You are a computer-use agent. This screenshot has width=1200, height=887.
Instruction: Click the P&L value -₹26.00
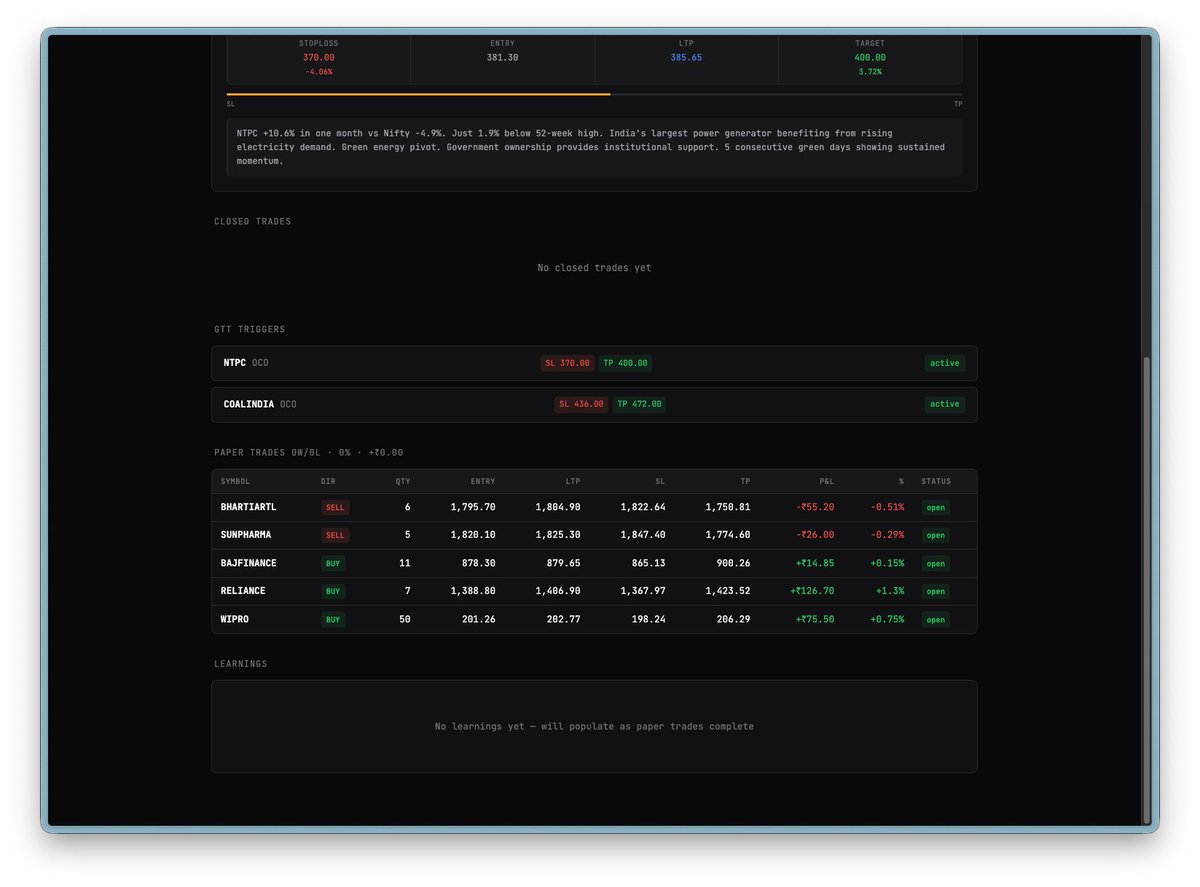(815, 535)
